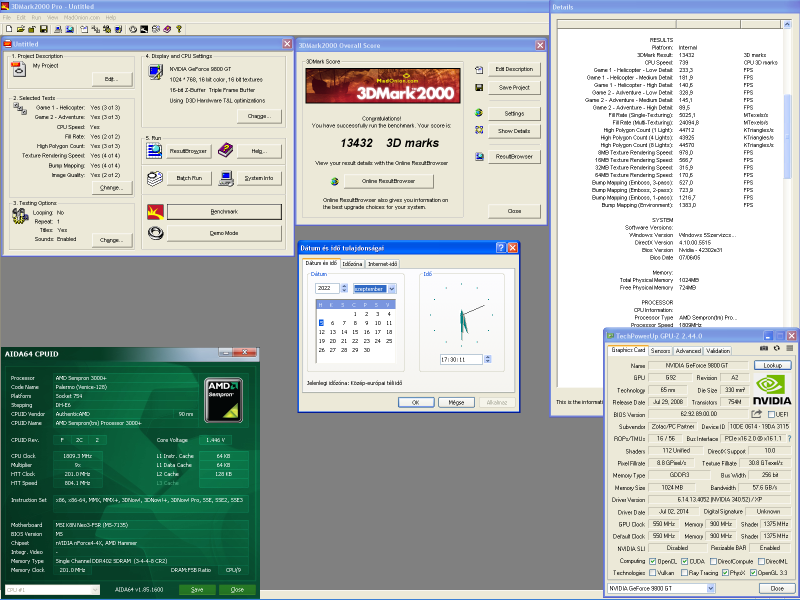Viewport: 800px width, 600px height.
Task: Click the globe icon beside Settings
Action: [479, 113]
